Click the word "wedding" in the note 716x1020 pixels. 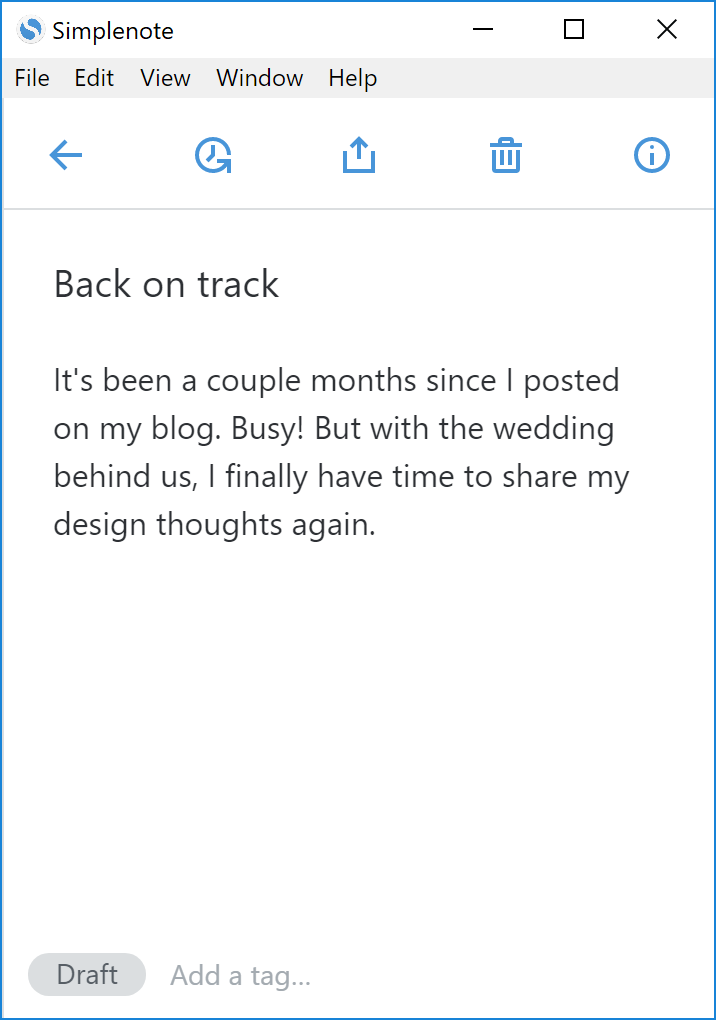(x=557, y=429)
